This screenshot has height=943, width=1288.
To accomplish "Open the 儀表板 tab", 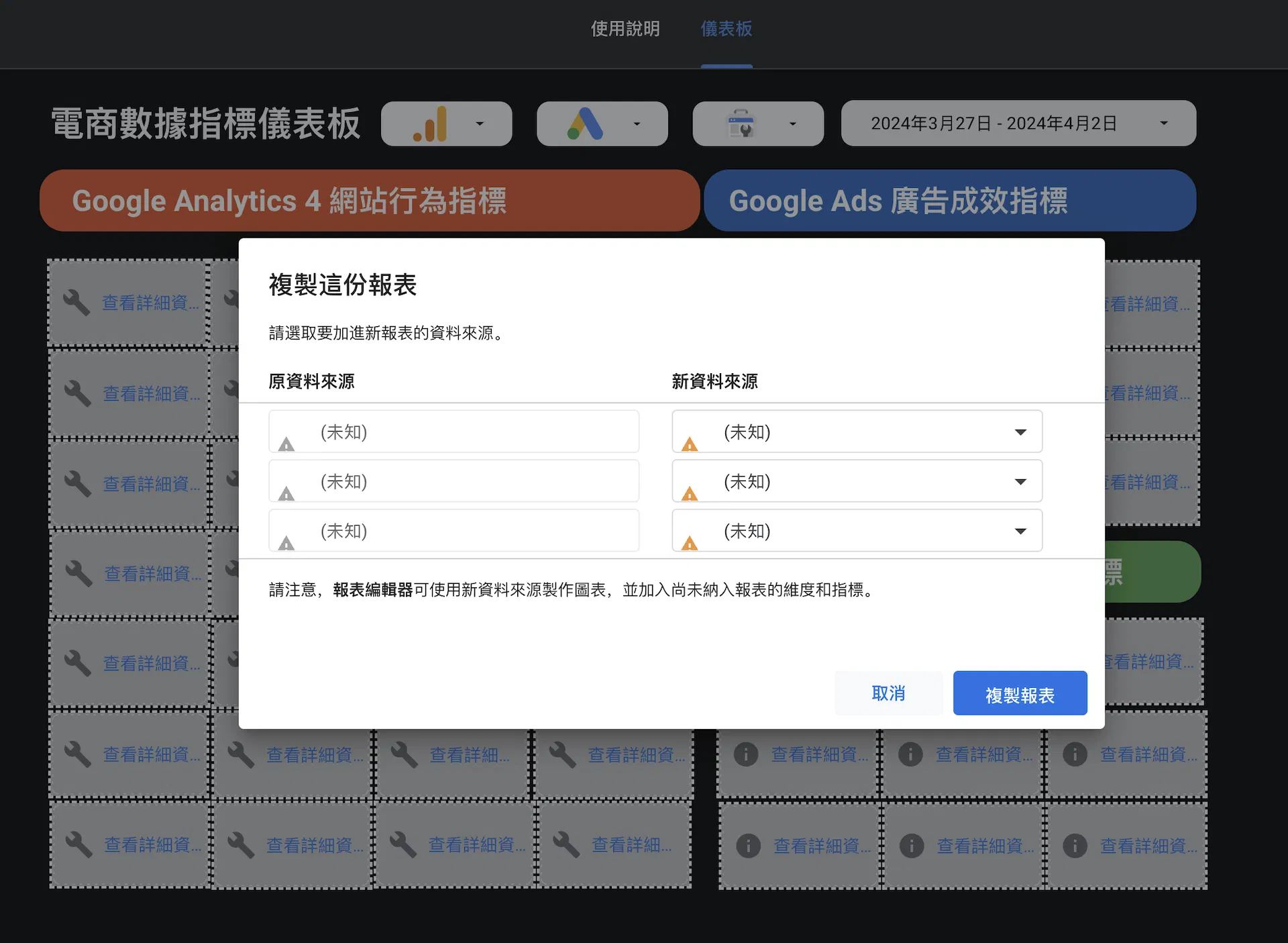I will click(727, 29).
